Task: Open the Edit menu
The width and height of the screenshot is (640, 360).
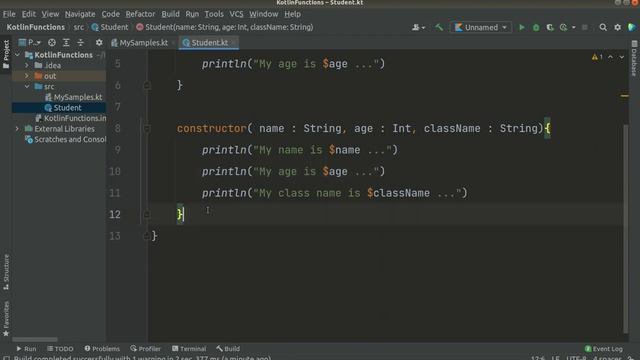Action: pyautogui.click(x=29, y=14)
